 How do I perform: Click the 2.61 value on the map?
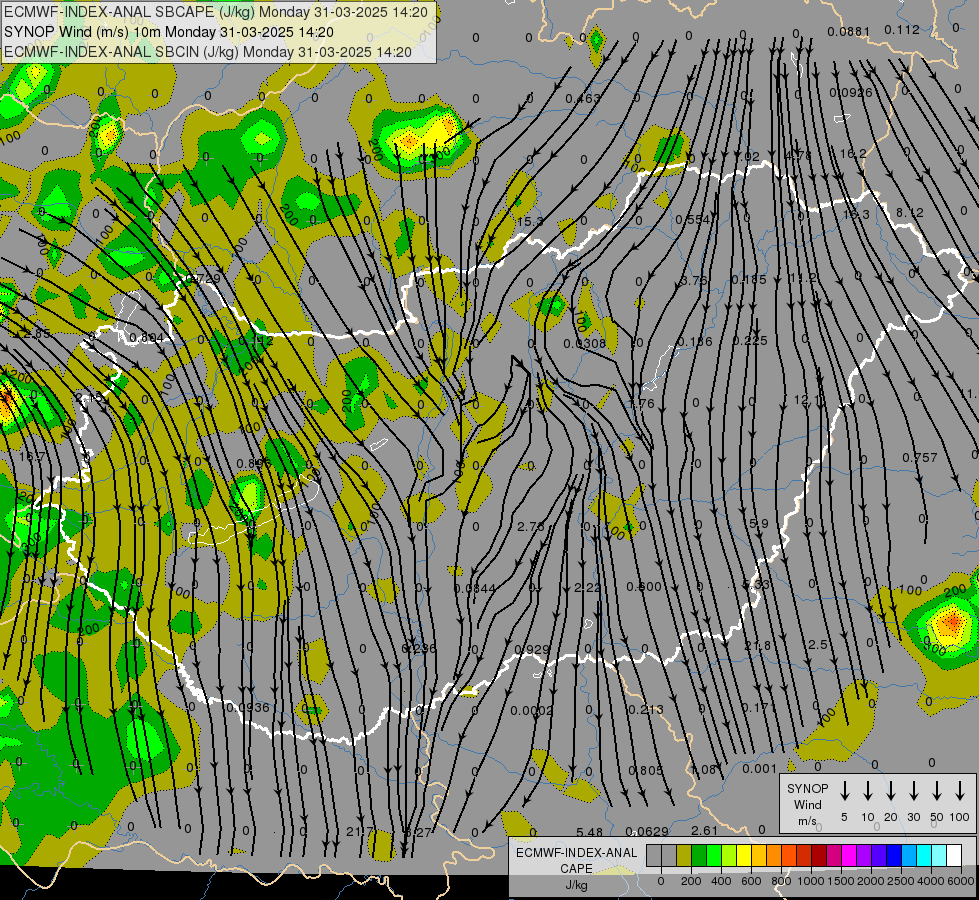point(704,830)
